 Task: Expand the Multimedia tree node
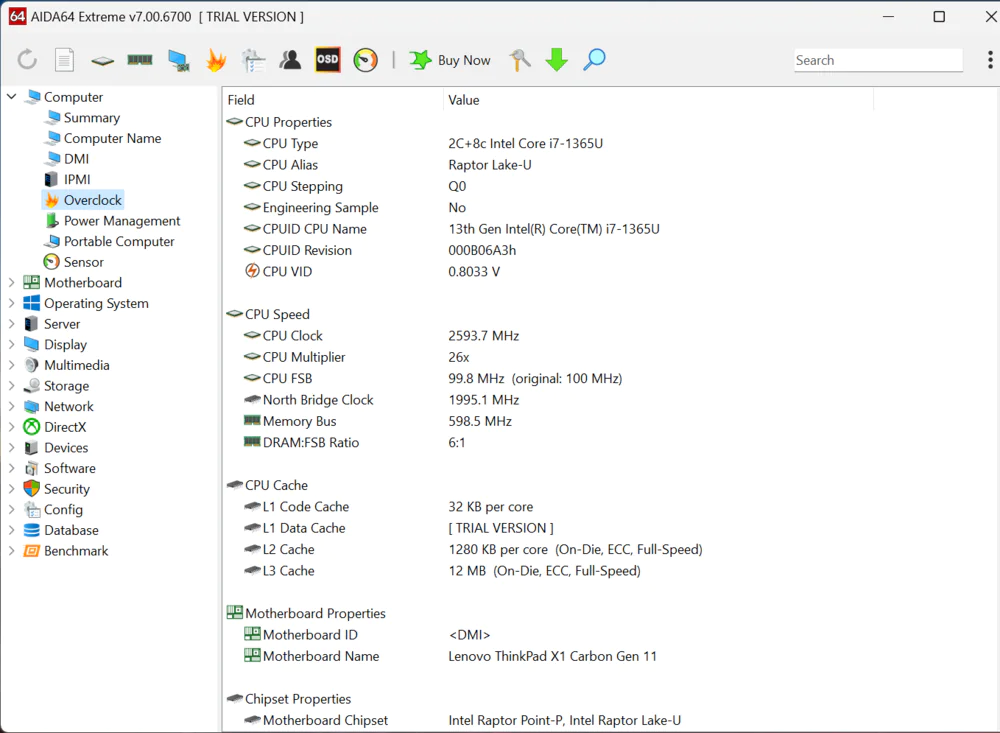point(11,365)
